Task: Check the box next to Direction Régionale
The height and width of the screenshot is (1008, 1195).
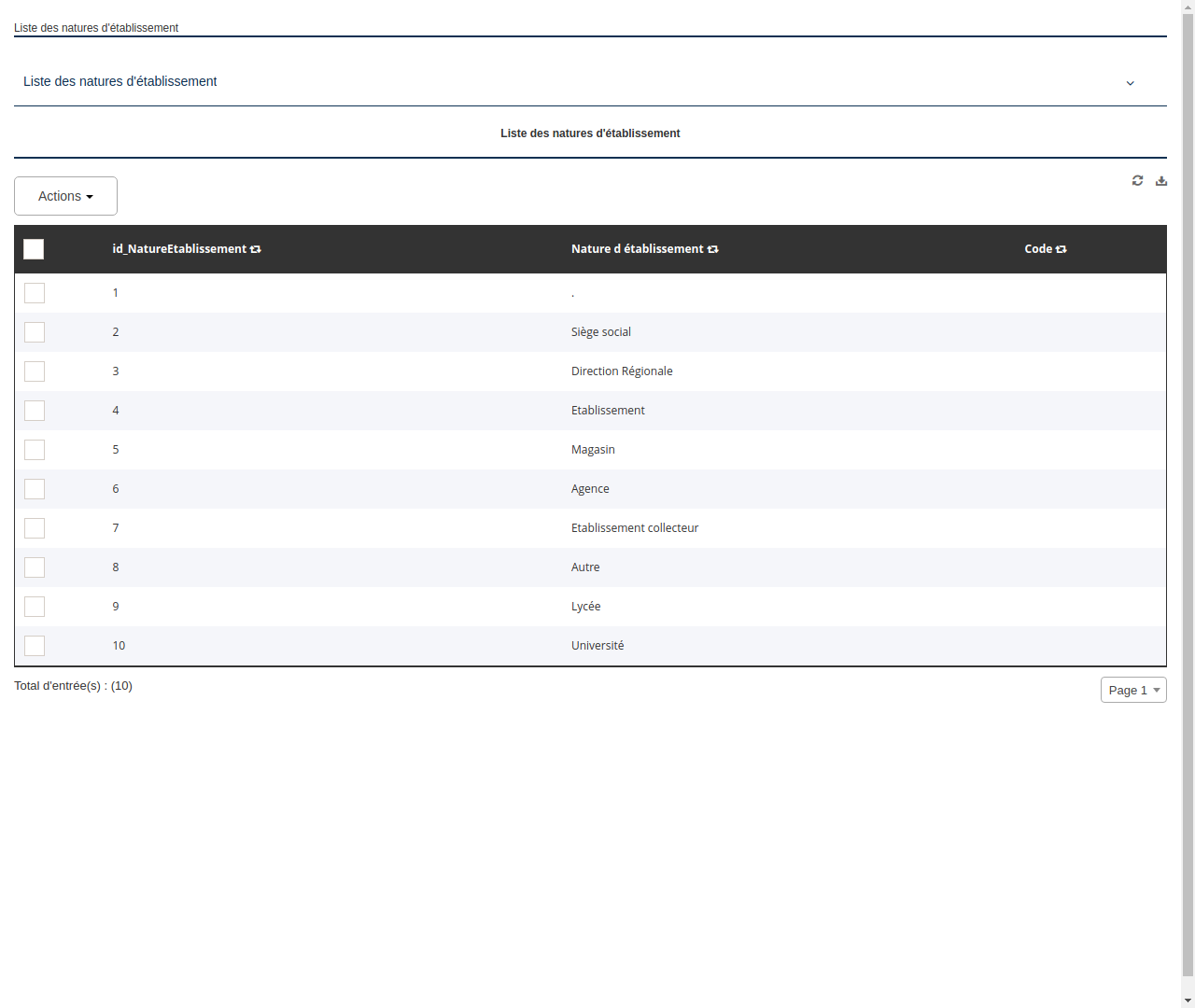Action: point(34,371)
